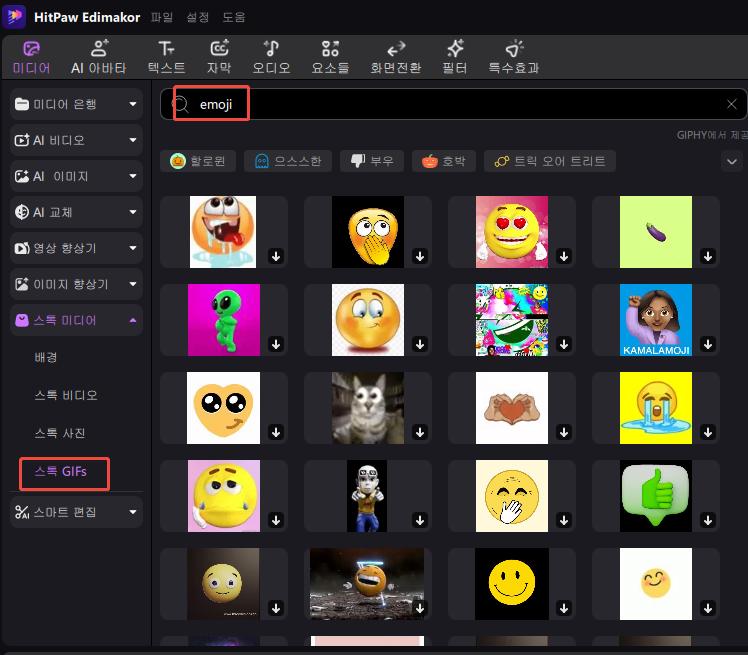Switch to the 텍스트 tab
748x655 pixels.
tap(166, 57)
